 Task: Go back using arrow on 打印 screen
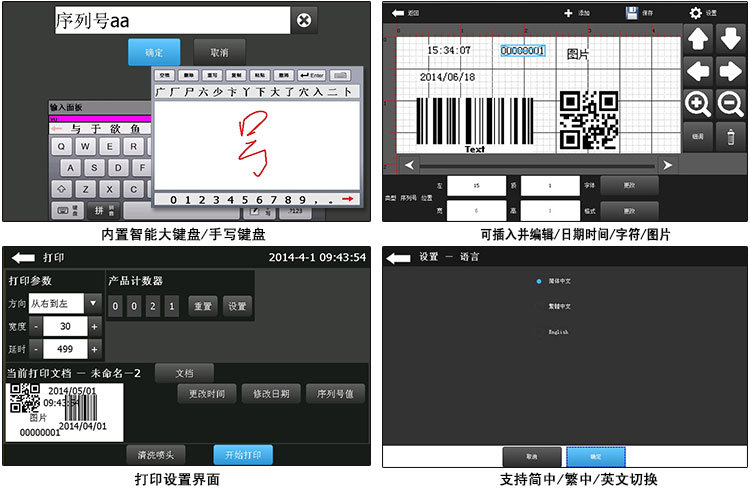(23, 258)
